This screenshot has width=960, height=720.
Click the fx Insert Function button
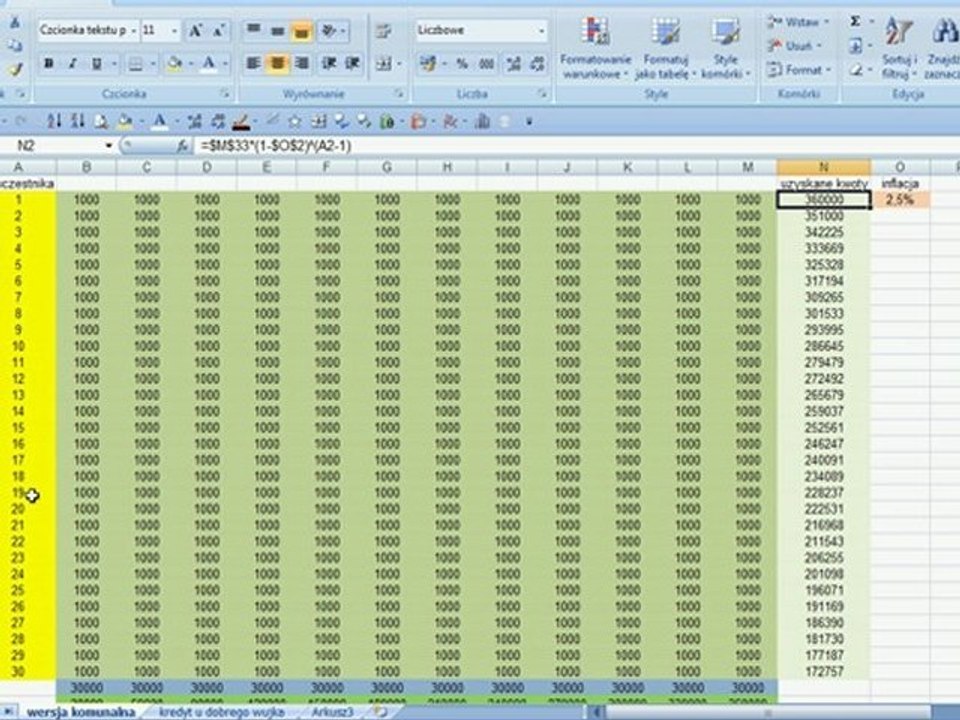click(182, 146)
